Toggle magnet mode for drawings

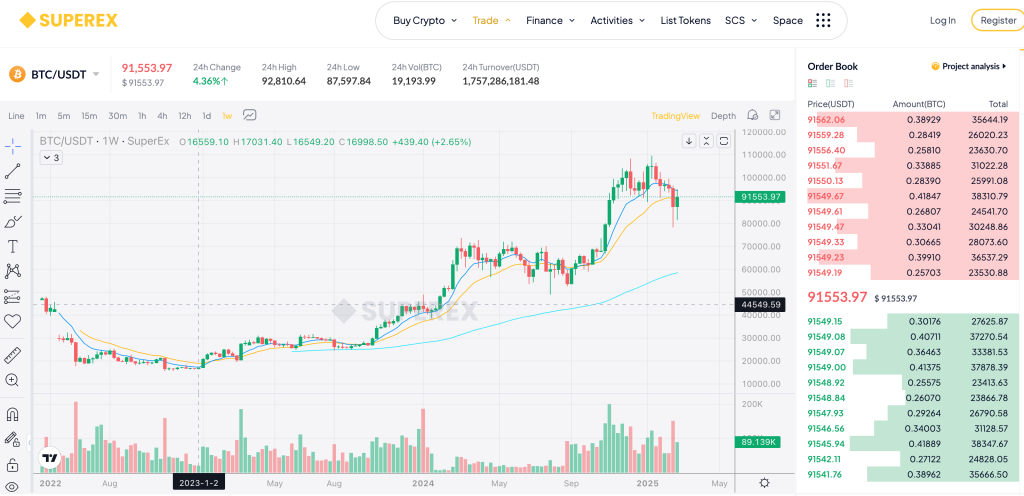click(x=13, y=414)
